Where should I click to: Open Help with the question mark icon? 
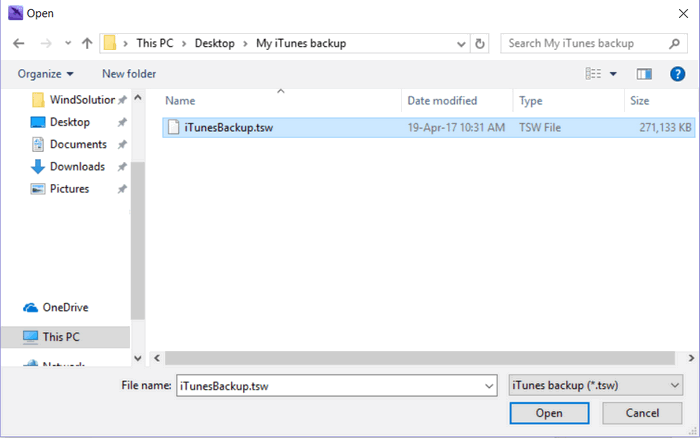coord(677,74)
